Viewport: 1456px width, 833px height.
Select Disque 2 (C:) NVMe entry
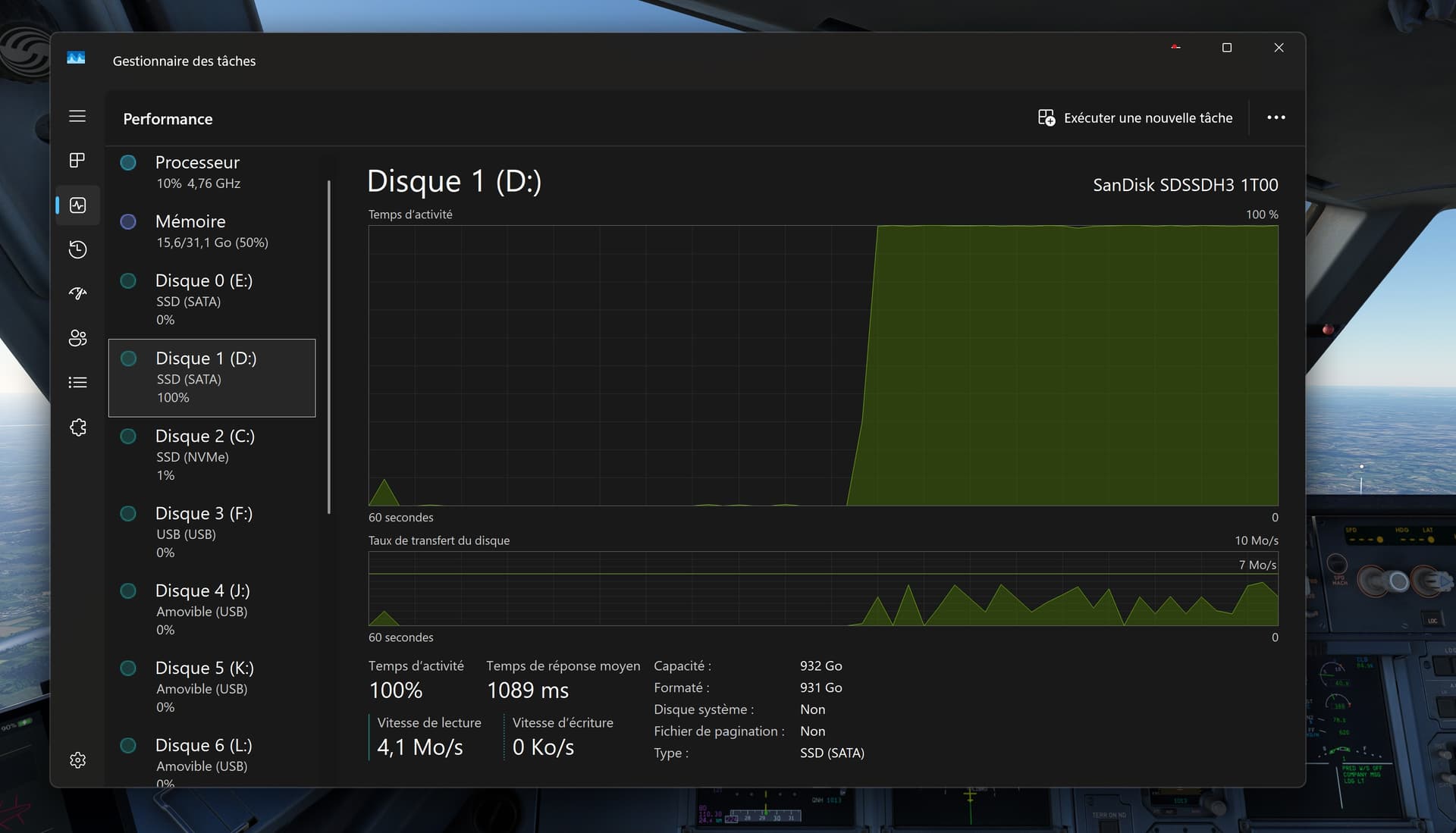(x=212, y=454)
